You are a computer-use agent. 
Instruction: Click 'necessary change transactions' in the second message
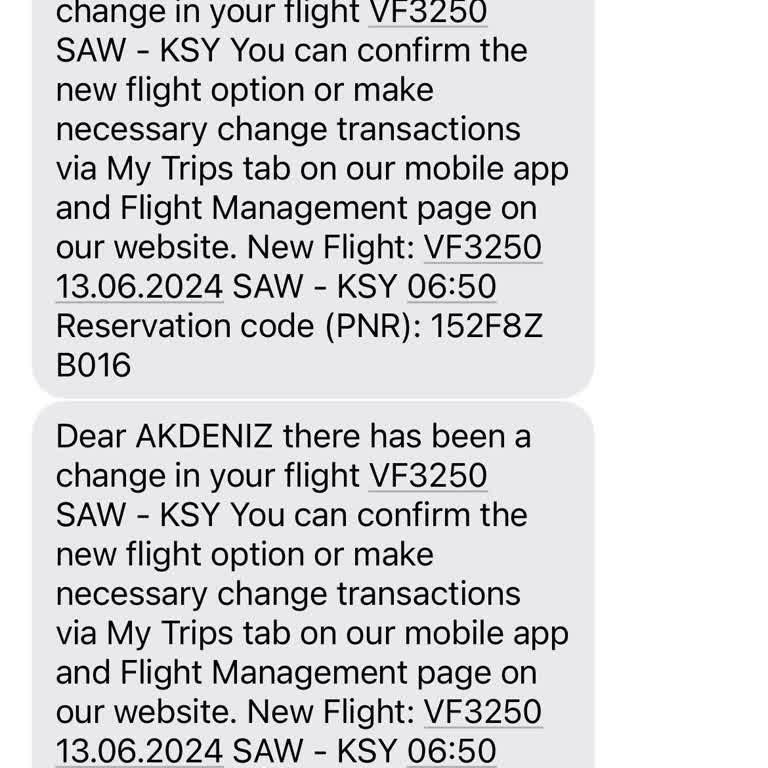(x=288, y=595)
